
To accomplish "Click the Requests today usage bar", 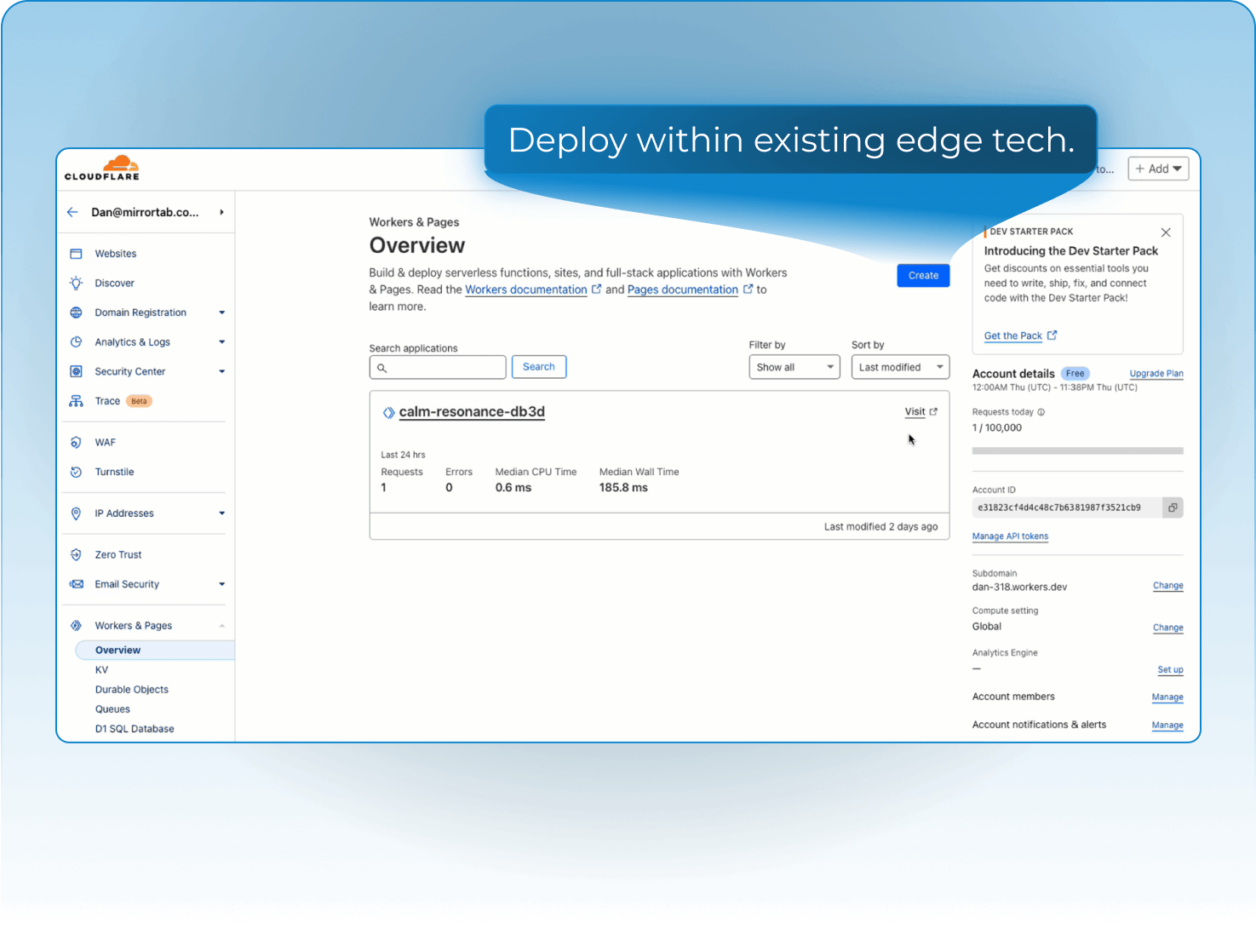I will click(x=1078, y=450).
